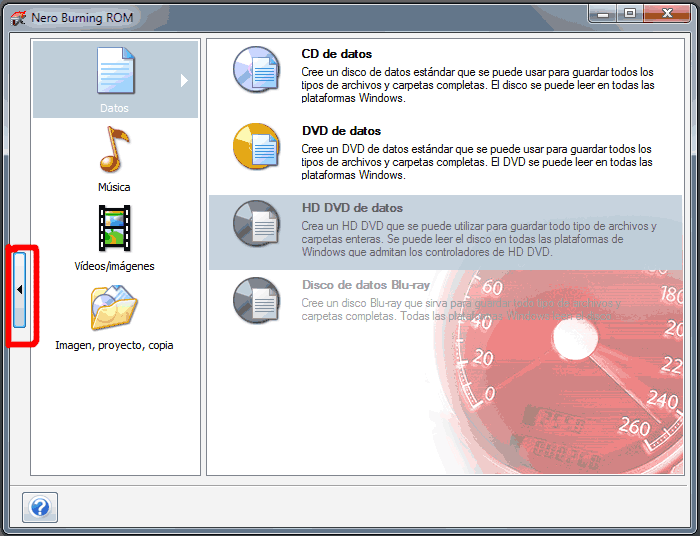Viewport: 700px width, 536px height.
Task: Switch to the Música category label
Action: (x=114, y=187)
